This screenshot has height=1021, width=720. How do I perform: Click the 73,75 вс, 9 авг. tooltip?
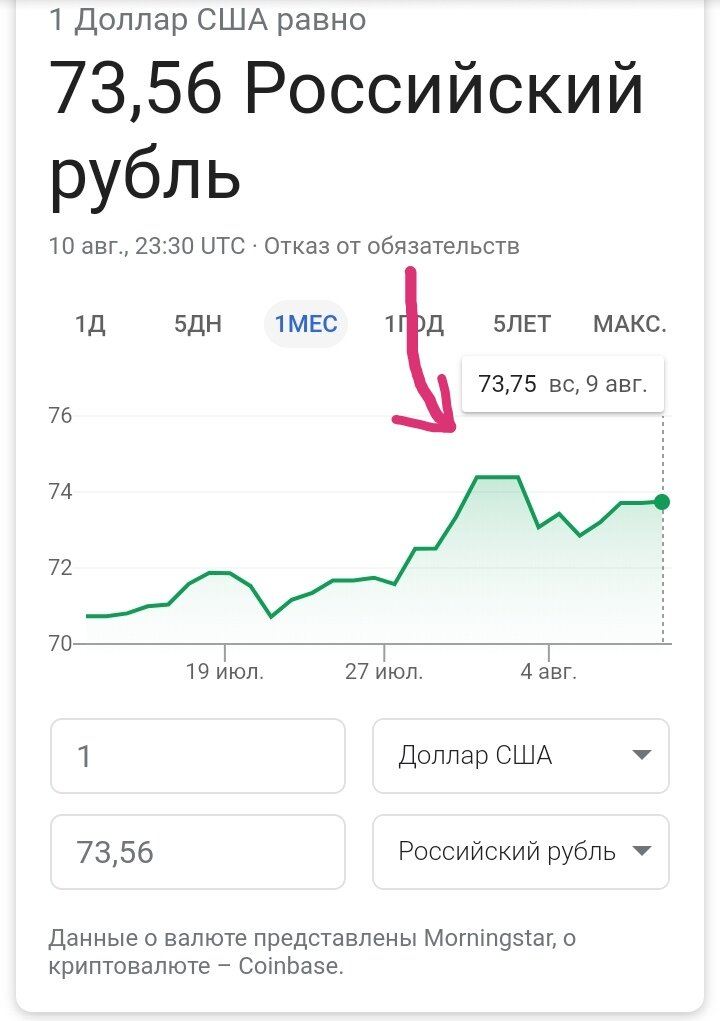(x=562, y=384)
